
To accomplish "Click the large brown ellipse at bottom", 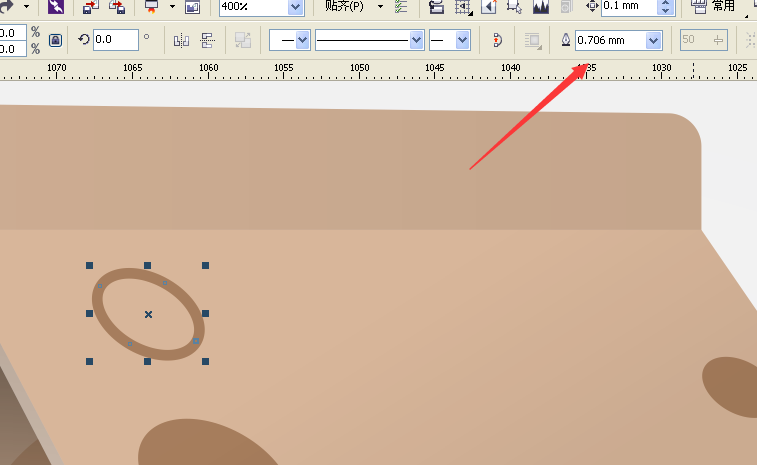I will click(x=203, y=444).
